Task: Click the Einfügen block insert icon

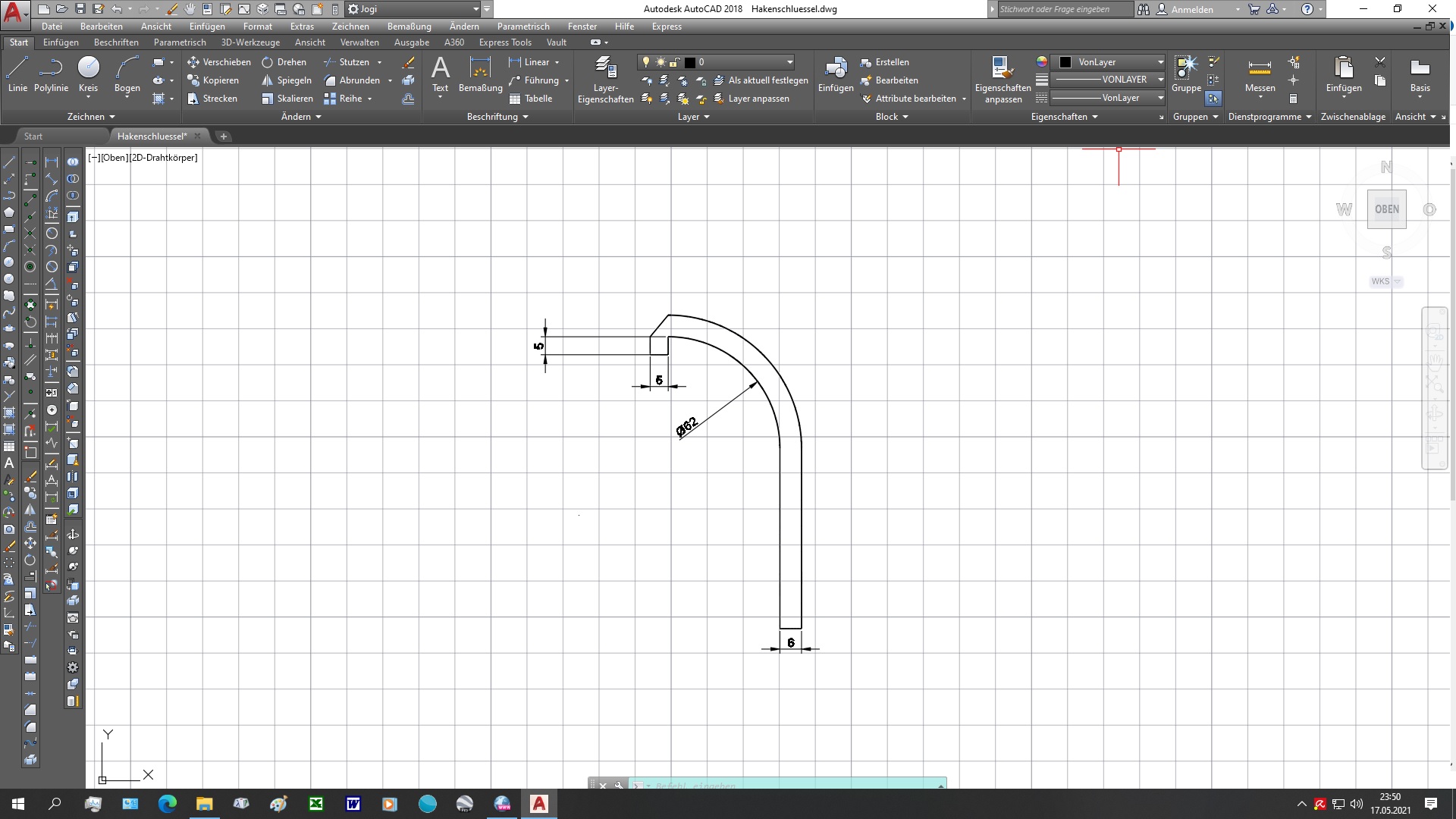Action: (836, 74)
